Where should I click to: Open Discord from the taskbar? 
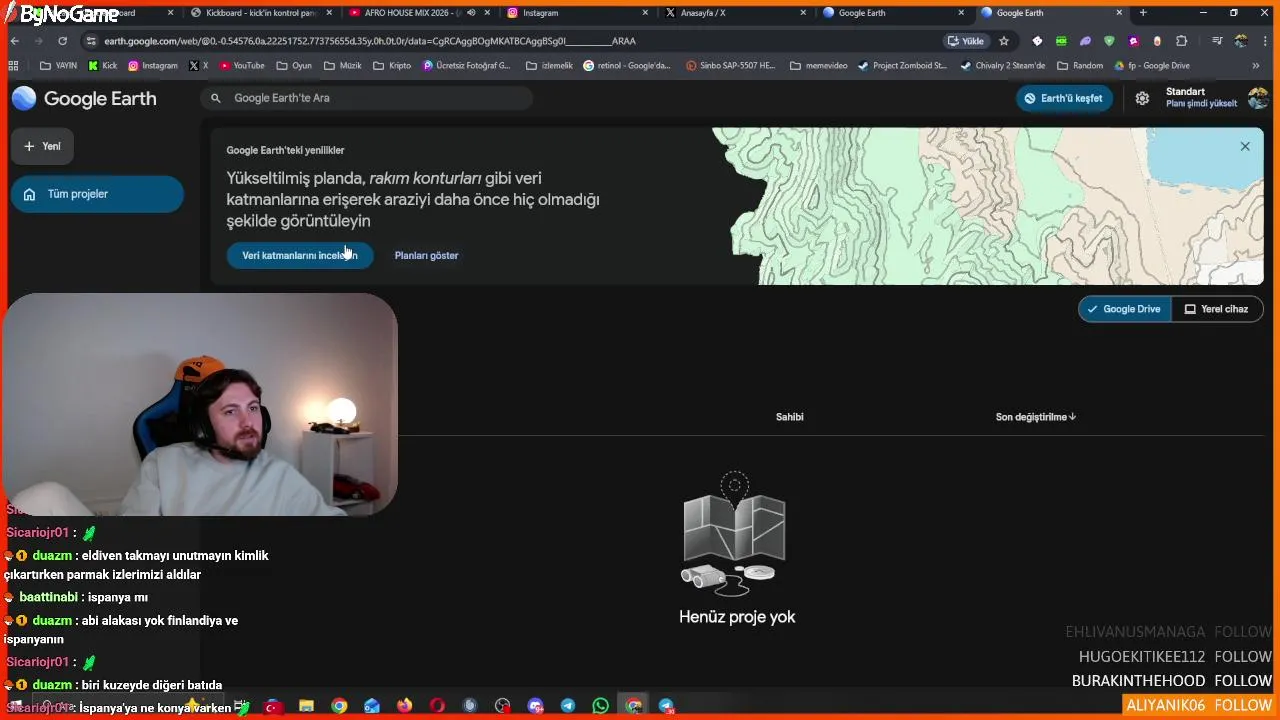pyautogui.click(x=535, y=706)
